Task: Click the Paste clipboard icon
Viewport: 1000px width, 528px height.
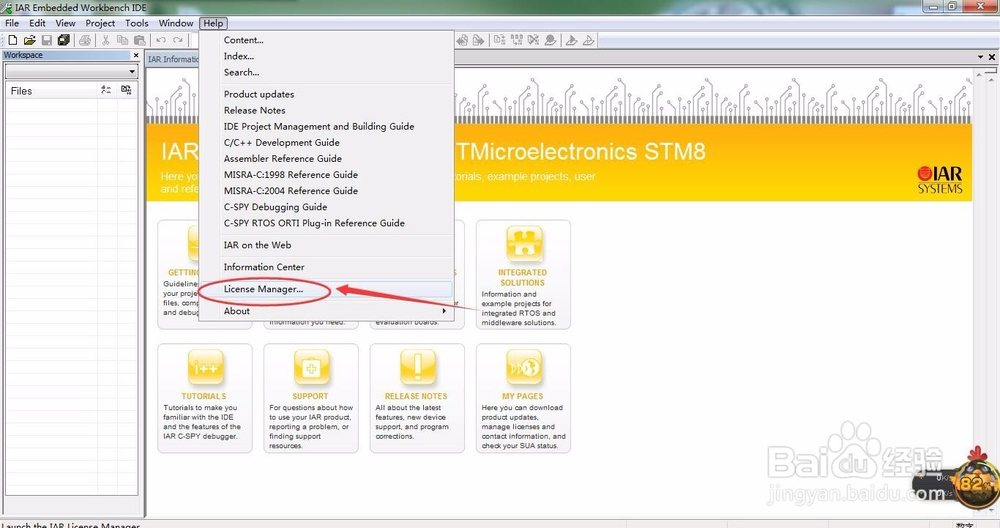Action: tap(140, 40)
